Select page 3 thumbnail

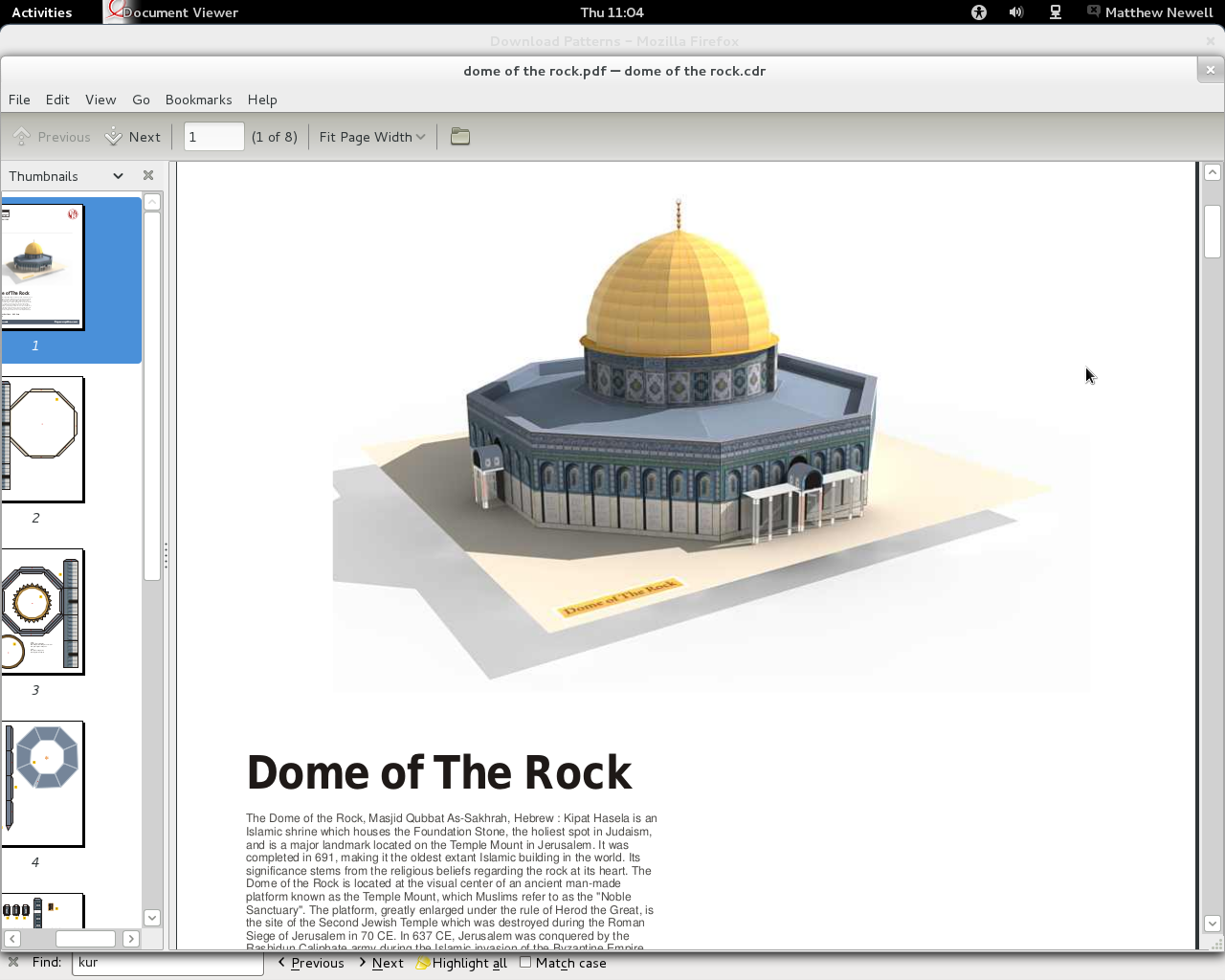point(42,612)
